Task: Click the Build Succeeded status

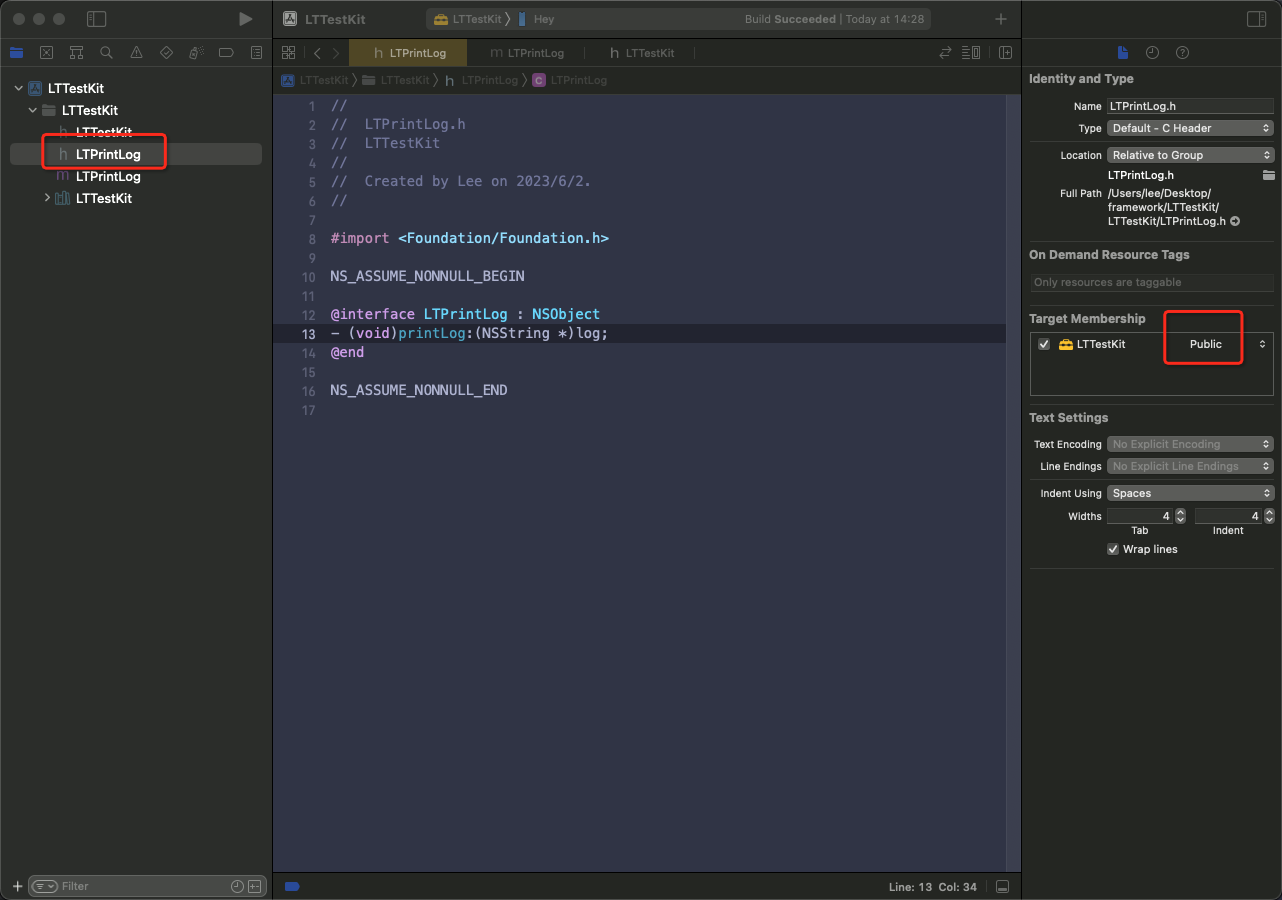Action: [790, 19]
